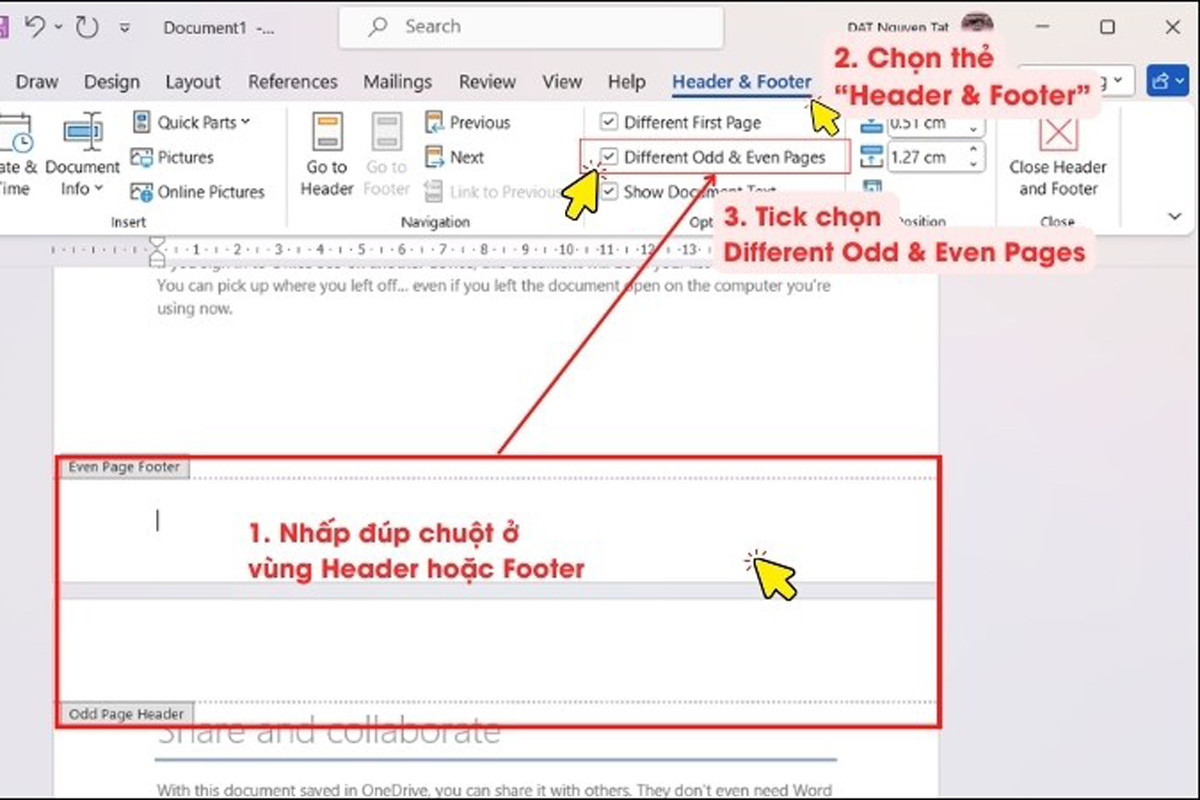This screenshot has height=800, width=1200.
Task: Jump using the Go to Header icon
Action: tap(327, 132)
